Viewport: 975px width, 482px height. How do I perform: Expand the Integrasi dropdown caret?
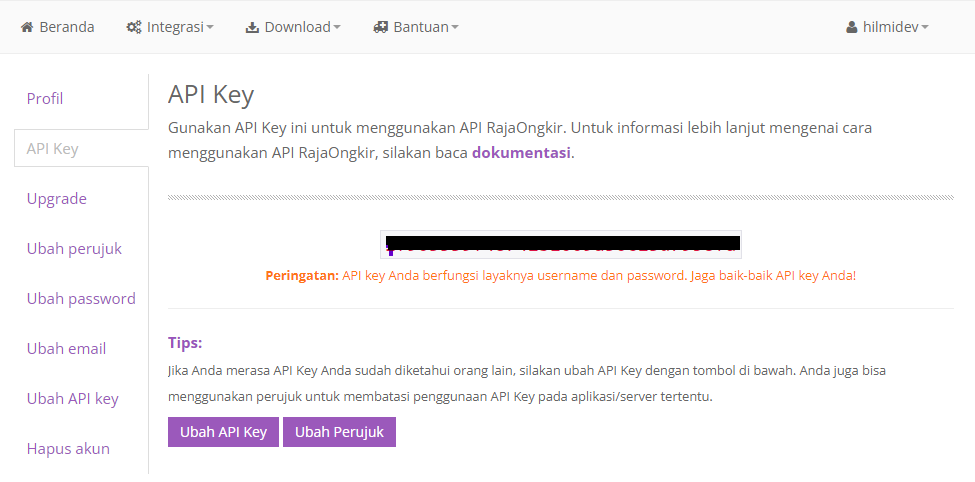[210, 28]
